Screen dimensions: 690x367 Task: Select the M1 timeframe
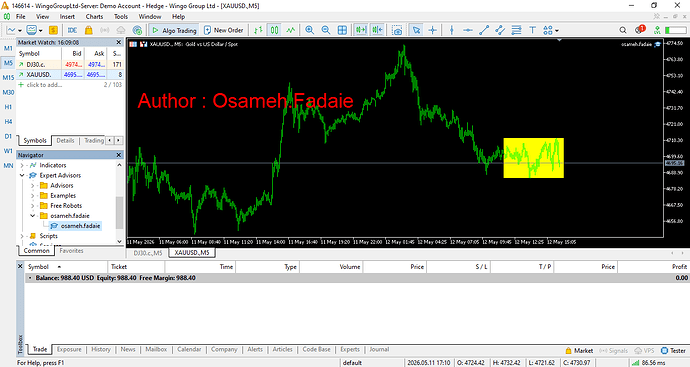coord(8,48)
